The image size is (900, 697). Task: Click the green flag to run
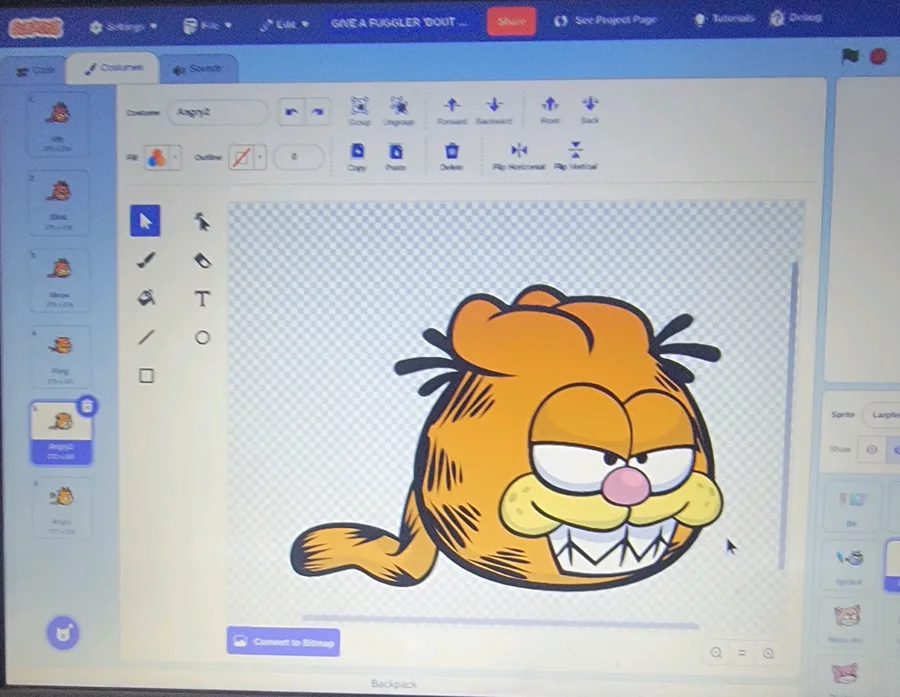(x=850, y=56)
